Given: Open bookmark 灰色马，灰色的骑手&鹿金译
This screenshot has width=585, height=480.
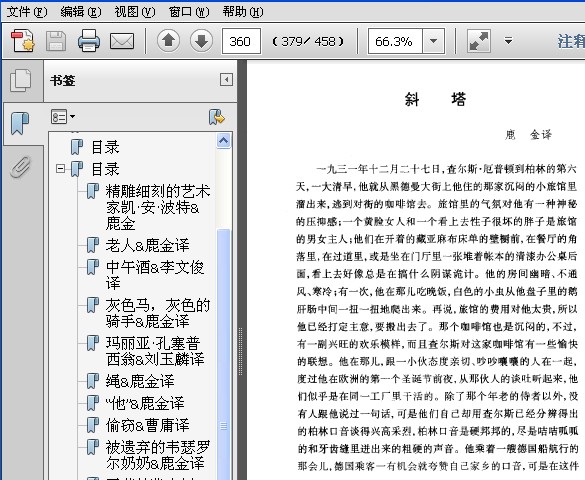Looking at the screenshot, I should coord(158,313).
